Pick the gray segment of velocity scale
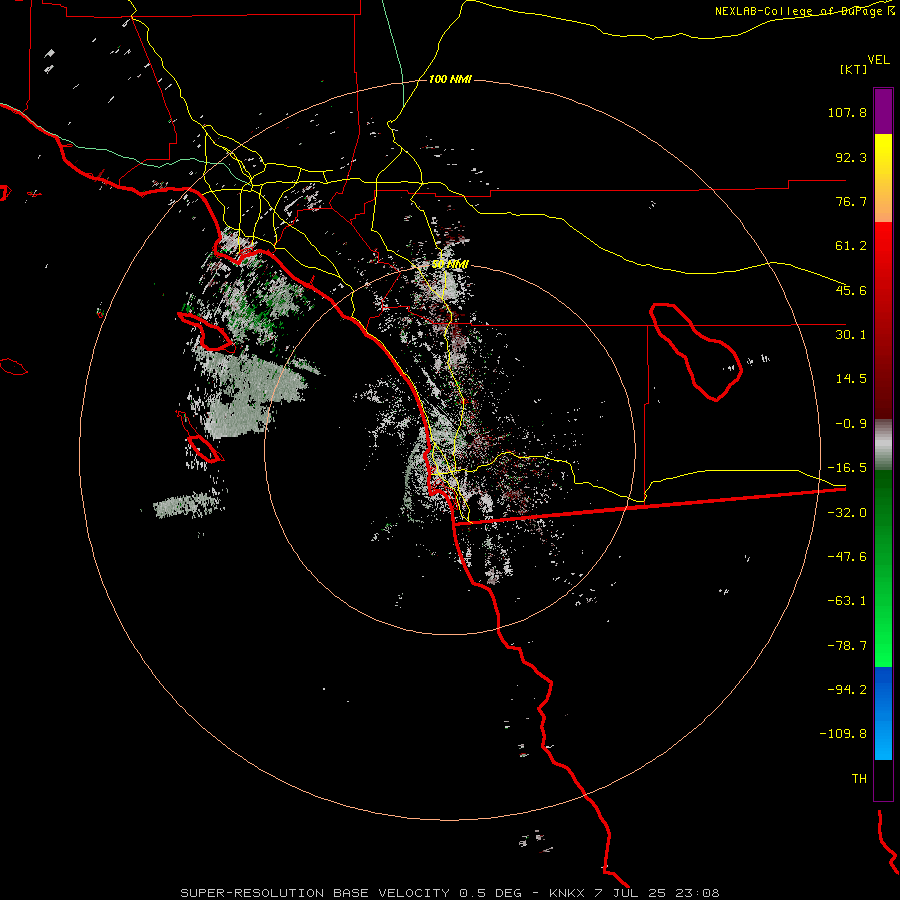The image size is (900, 900). (x=883, y=444)
